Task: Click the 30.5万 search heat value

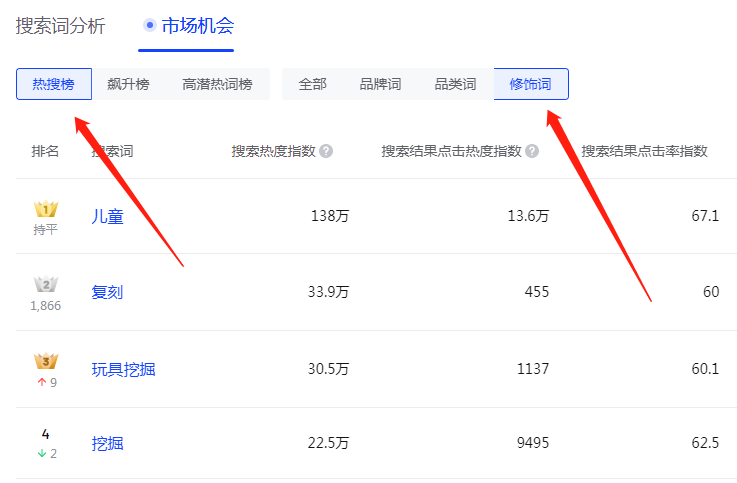Action: [329, 369]
